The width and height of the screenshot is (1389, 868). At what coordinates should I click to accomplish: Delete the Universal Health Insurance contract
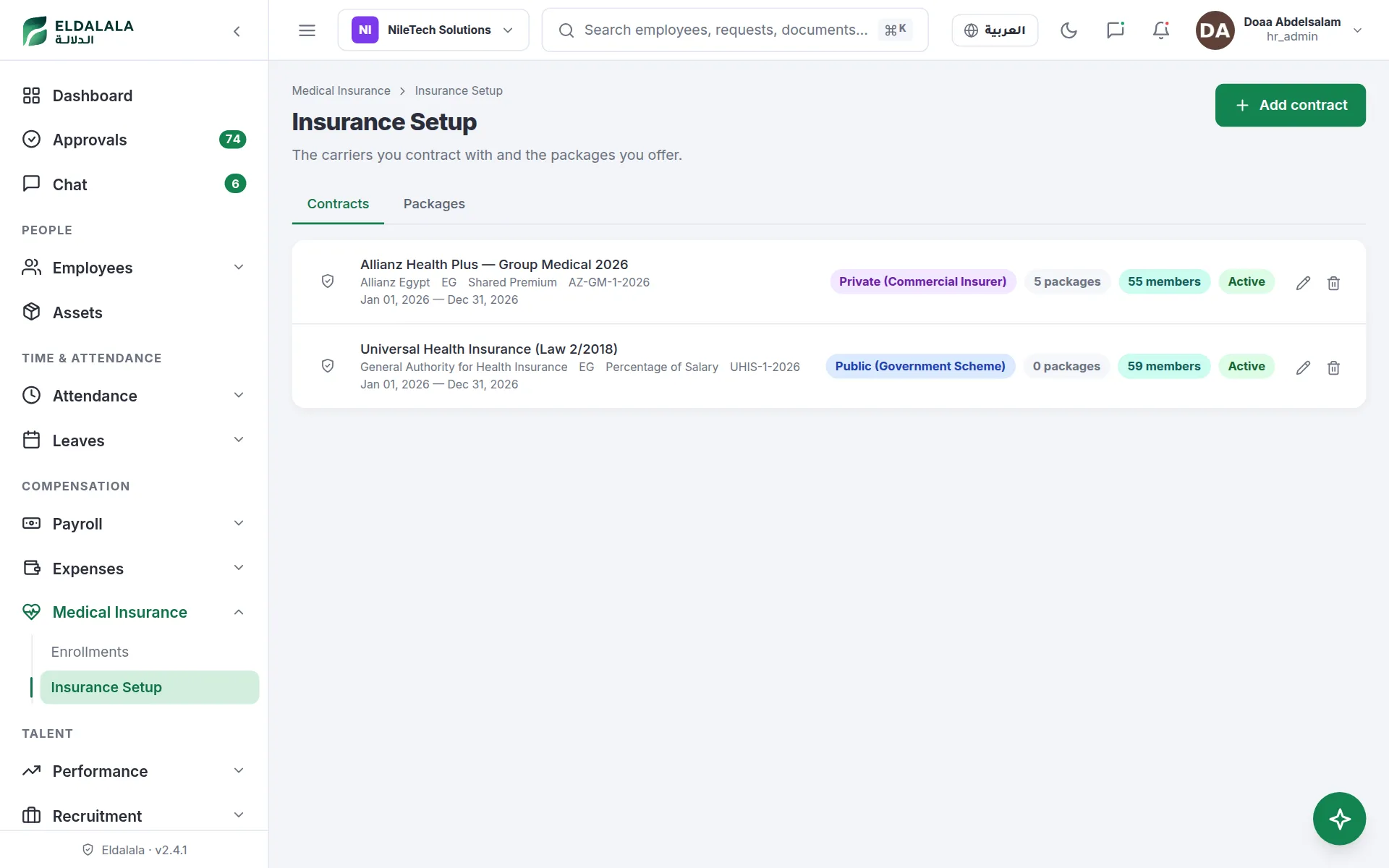click(1333, 367)
